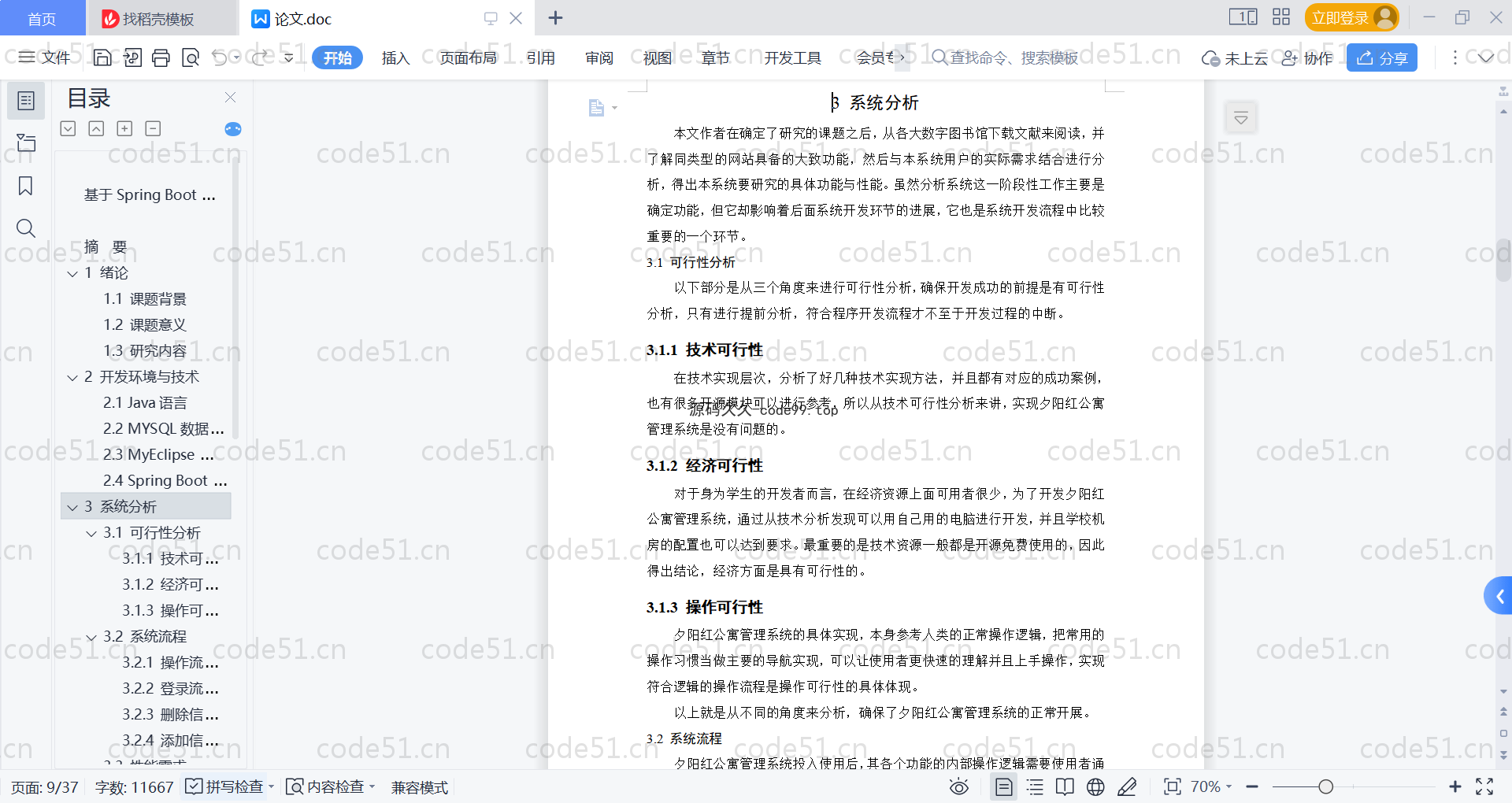Image resolution: width=1512 pixels, height=803 pixels.
Task: Click the fullscreen icon in status bar
Action: tap(1484, 786)
